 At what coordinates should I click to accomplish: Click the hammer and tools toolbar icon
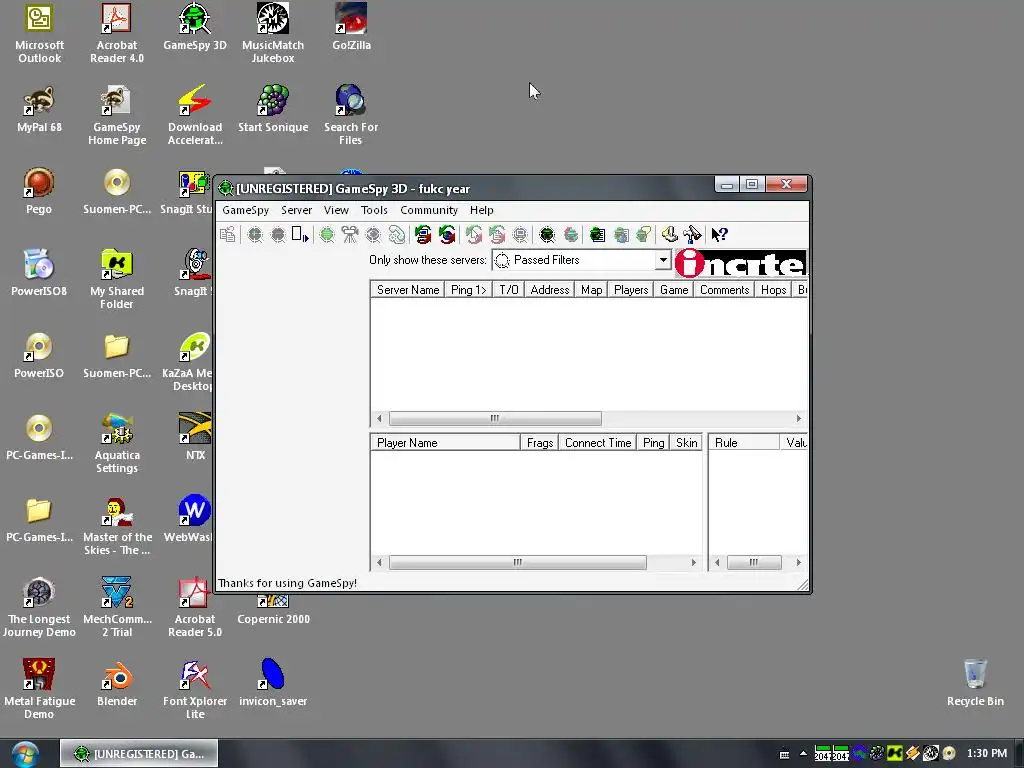[692, 234]
